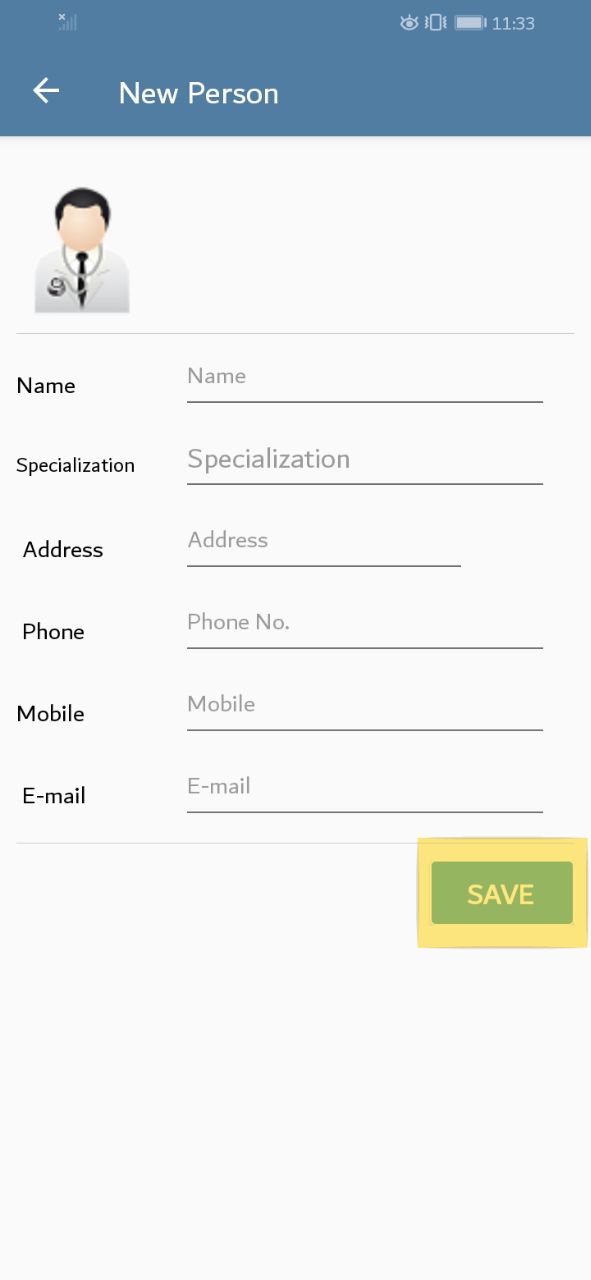This screenshot has height=1280, width=591.
Task: Tap the no-signal indicator icon
Action: pos(67,21)
